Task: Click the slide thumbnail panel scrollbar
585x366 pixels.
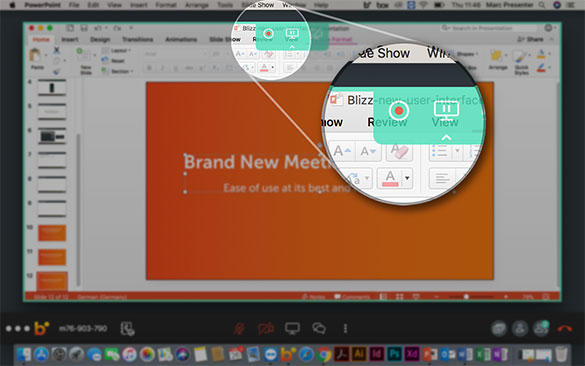Action: (78, 209)
